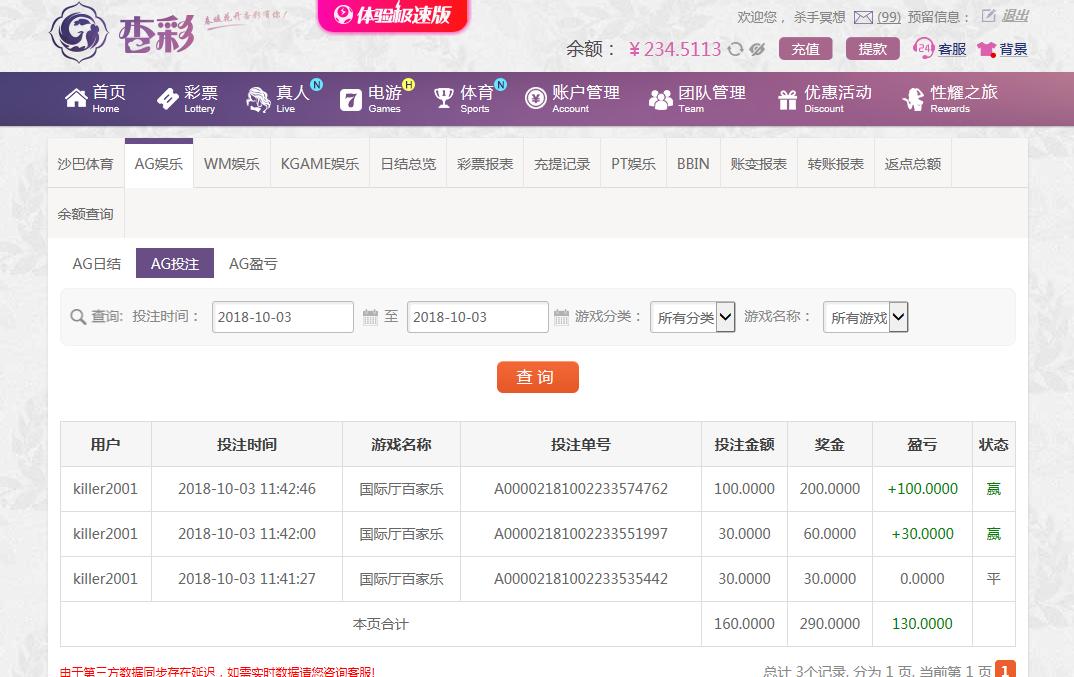Toggle balance visibility eye icon

pyautogui.click(x=757, y=49)
